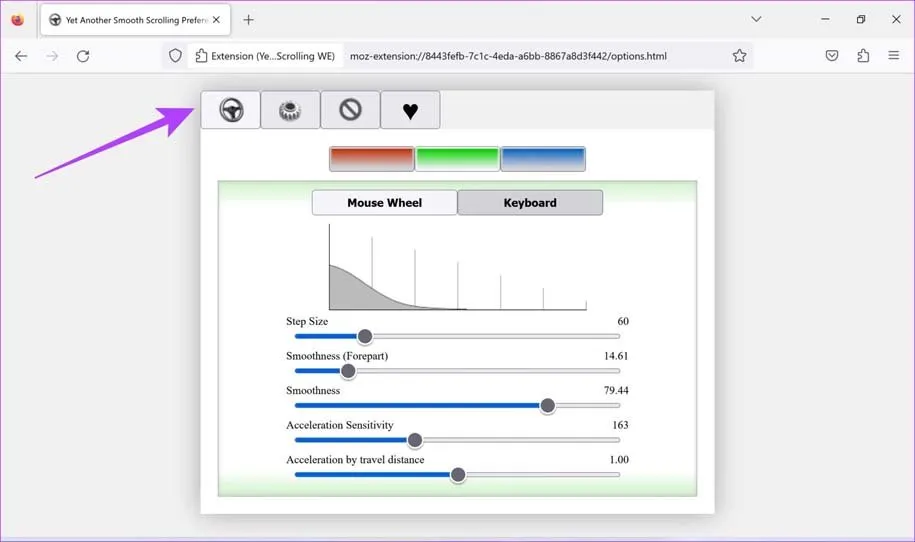Open the steering wheel settings tab

tap(231, 110)
